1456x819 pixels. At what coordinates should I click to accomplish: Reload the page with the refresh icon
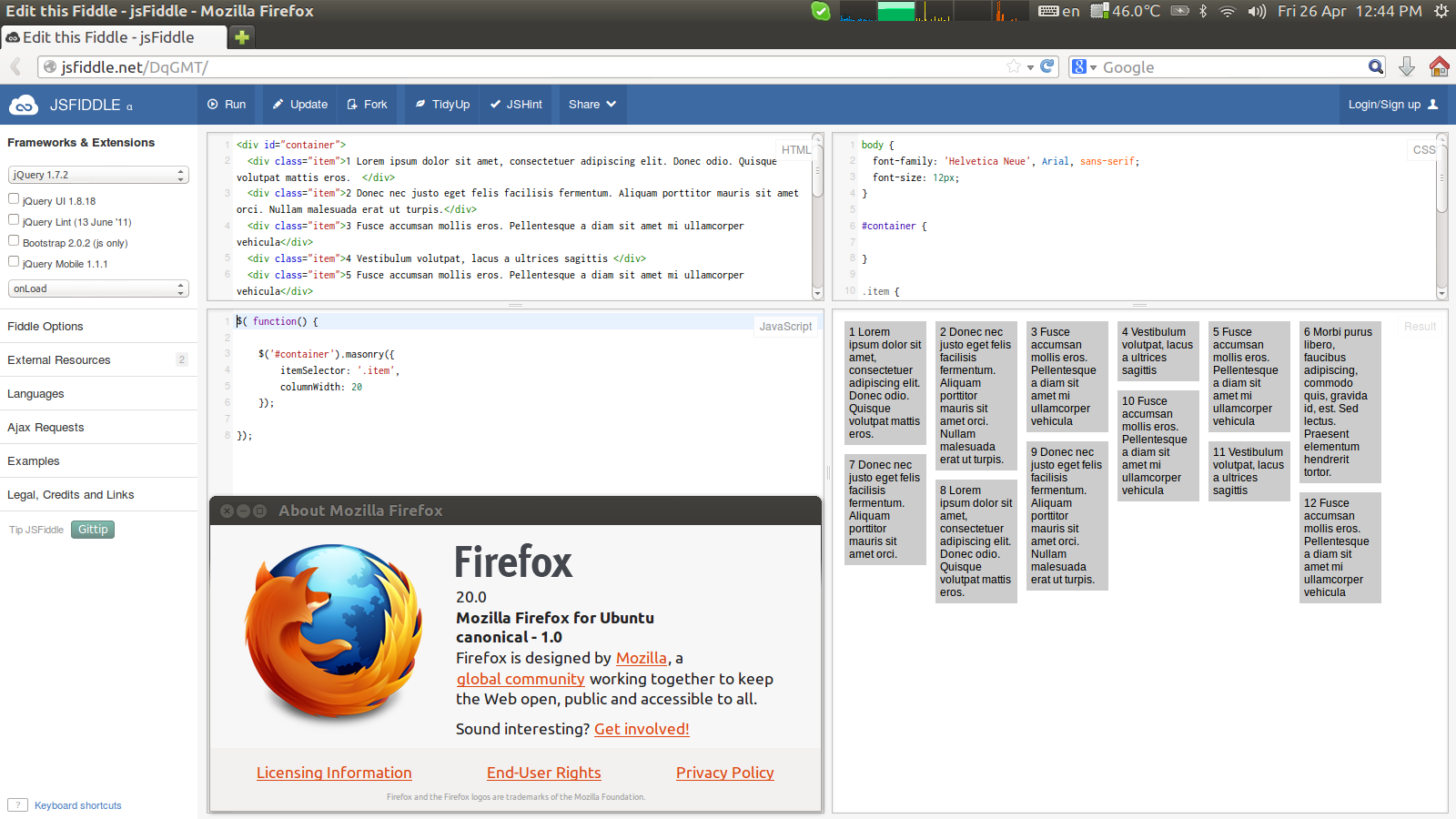[x=1046, y=66]
